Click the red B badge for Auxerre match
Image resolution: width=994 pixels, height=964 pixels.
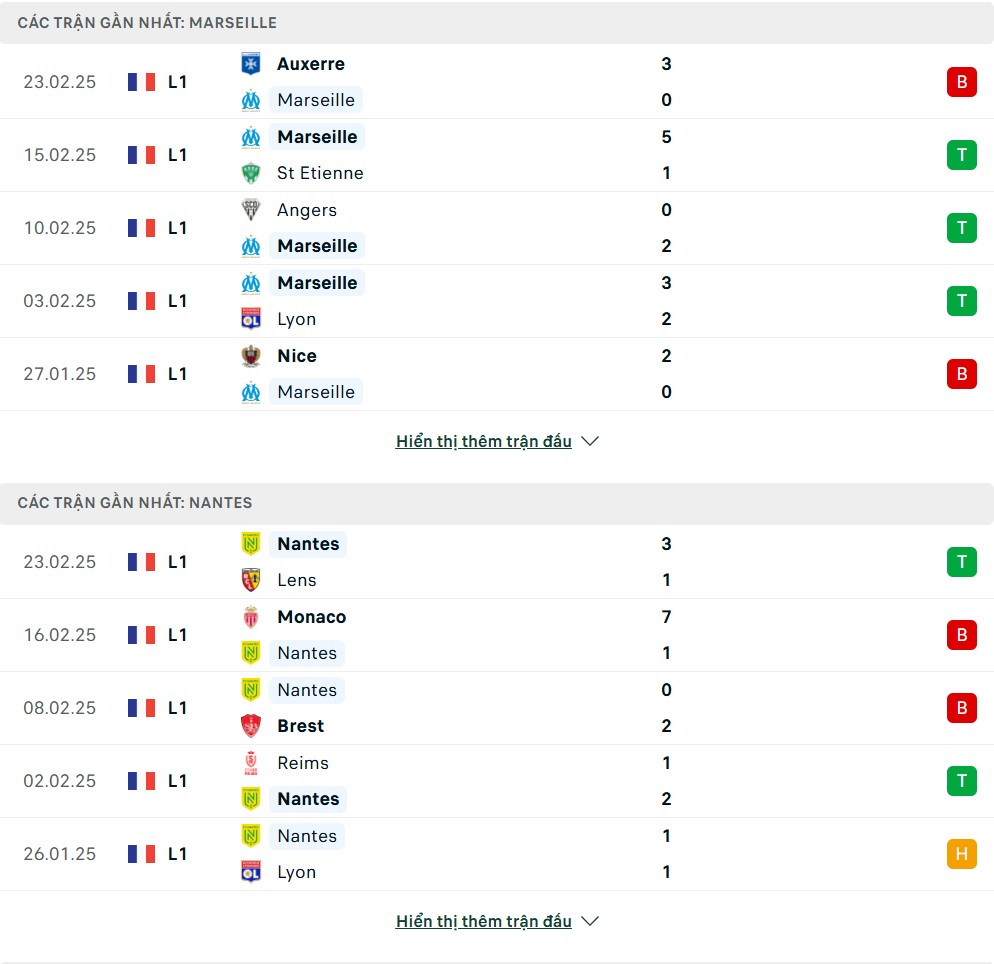click(961, 82)
